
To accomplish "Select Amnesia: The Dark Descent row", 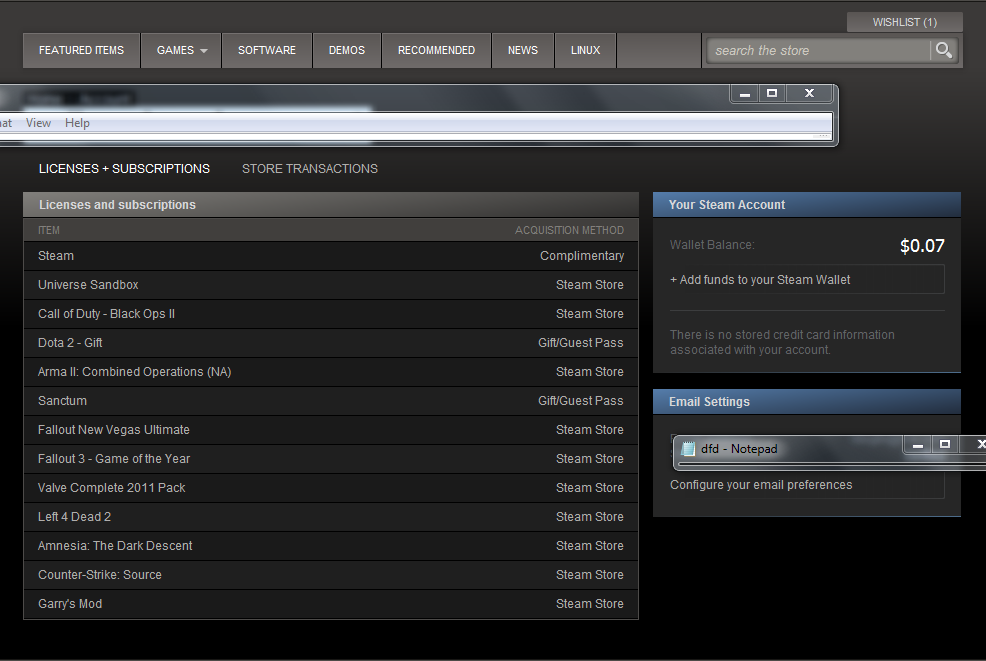I will click(331, 545).
